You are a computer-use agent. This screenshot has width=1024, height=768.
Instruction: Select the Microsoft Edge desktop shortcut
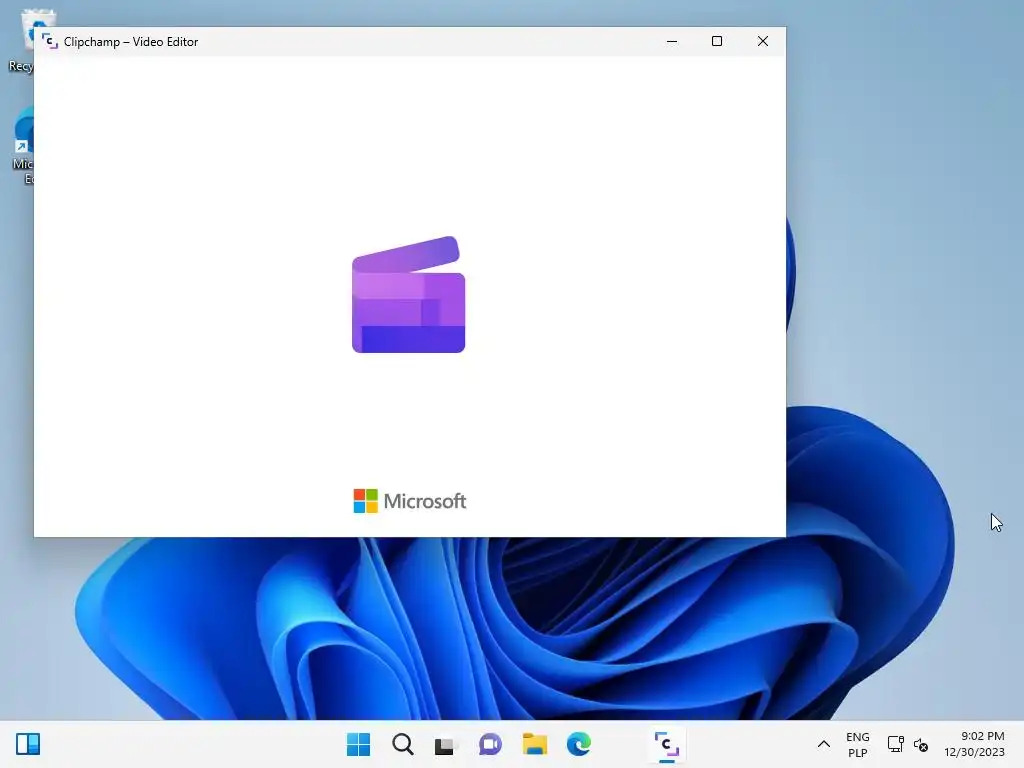tap(23, 145)
